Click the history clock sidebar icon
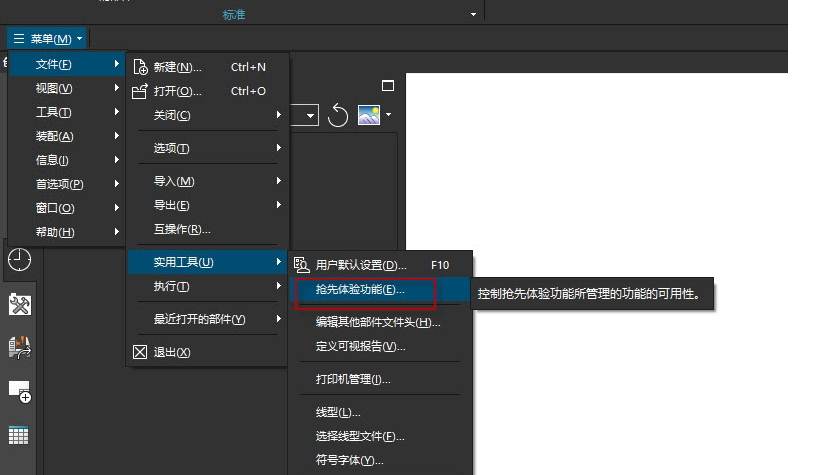Viewport: 817px width, 475px height. (19, 259)
